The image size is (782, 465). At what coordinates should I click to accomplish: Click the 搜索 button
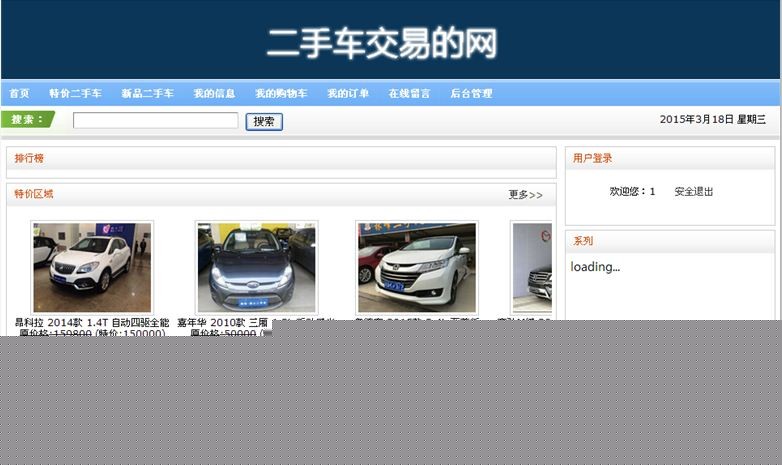(264, 122)
